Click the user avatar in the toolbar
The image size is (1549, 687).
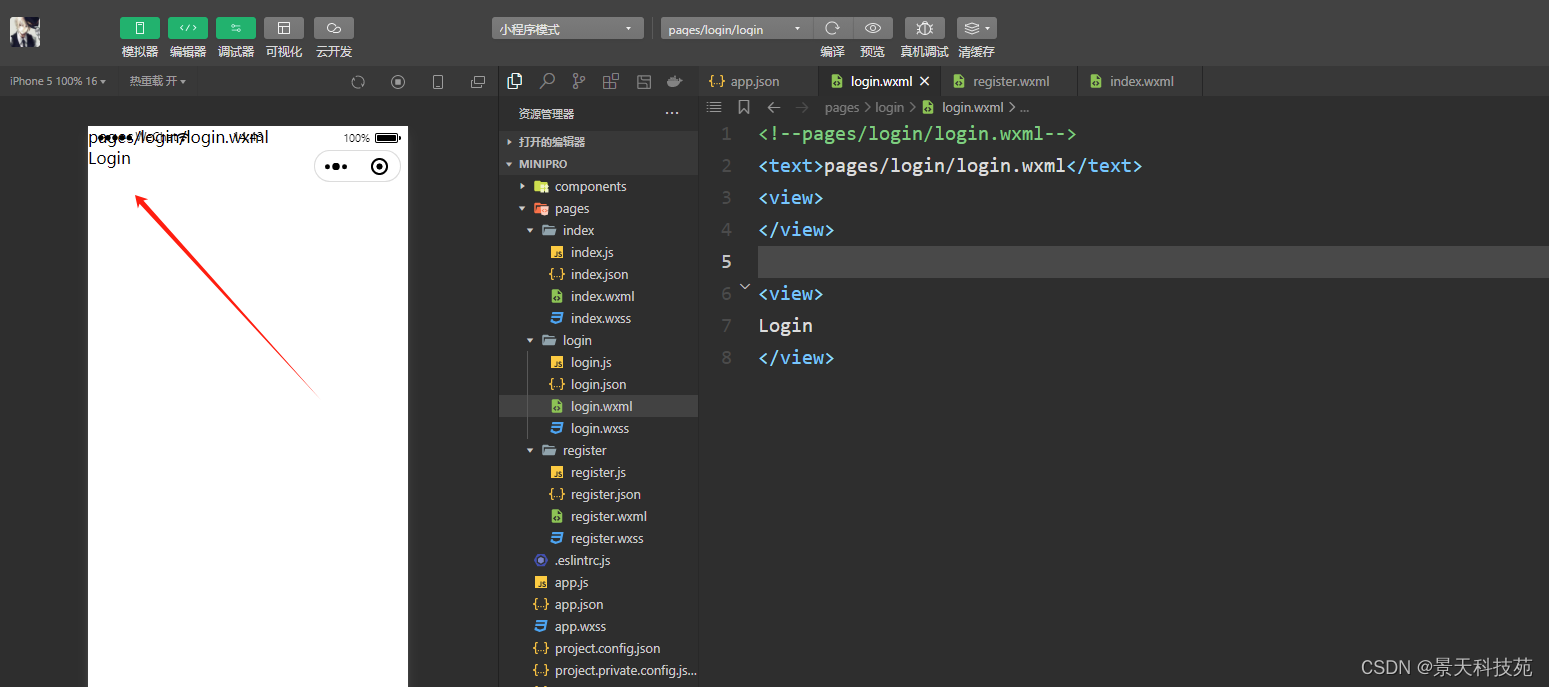coord(25,32)
